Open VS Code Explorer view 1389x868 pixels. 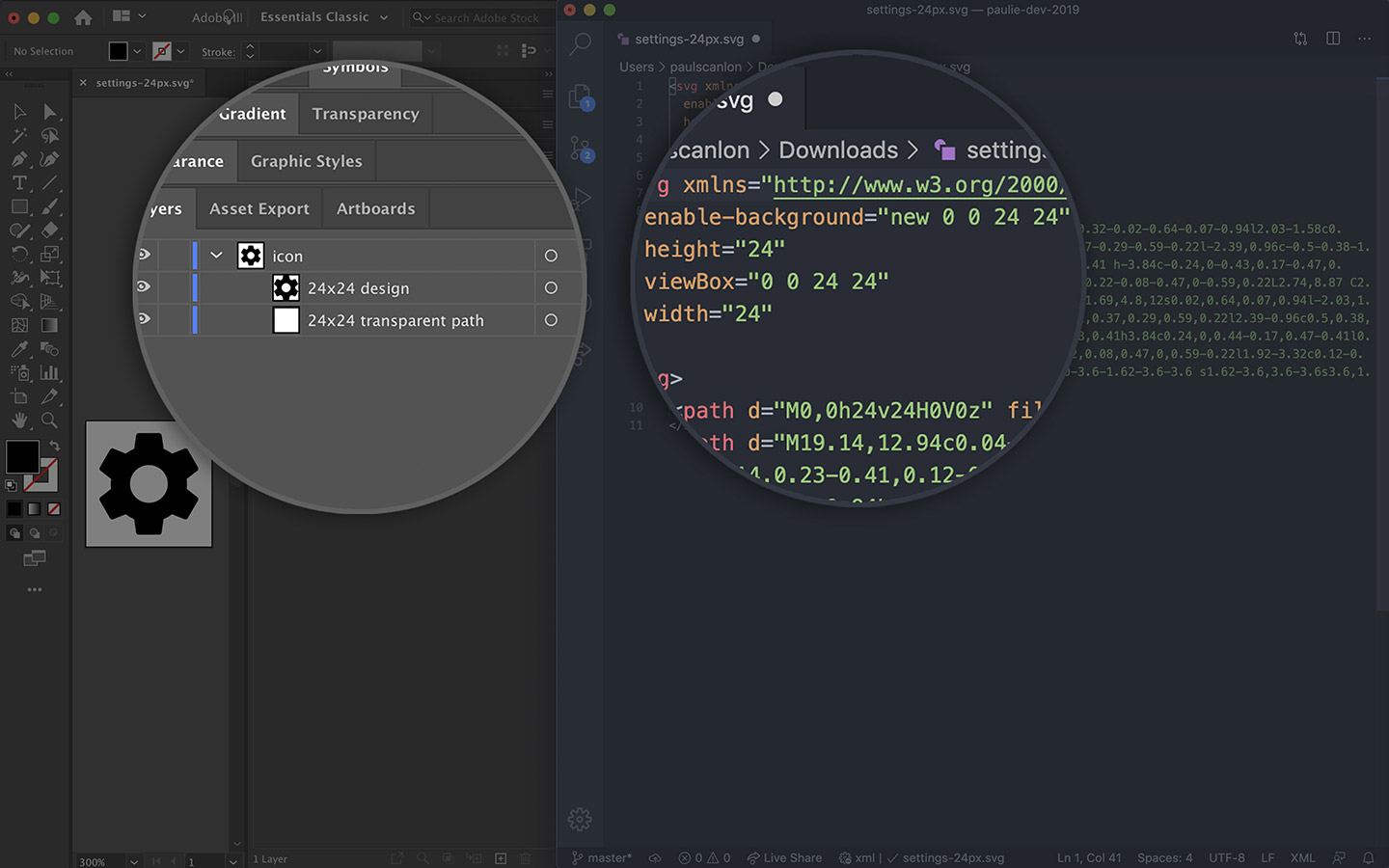coord(580,96)
